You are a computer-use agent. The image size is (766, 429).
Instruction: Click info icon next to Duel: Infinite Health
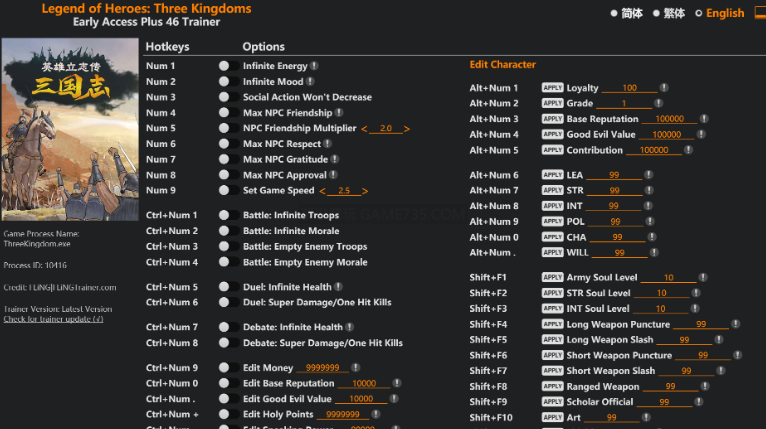(x=339, y=287)
